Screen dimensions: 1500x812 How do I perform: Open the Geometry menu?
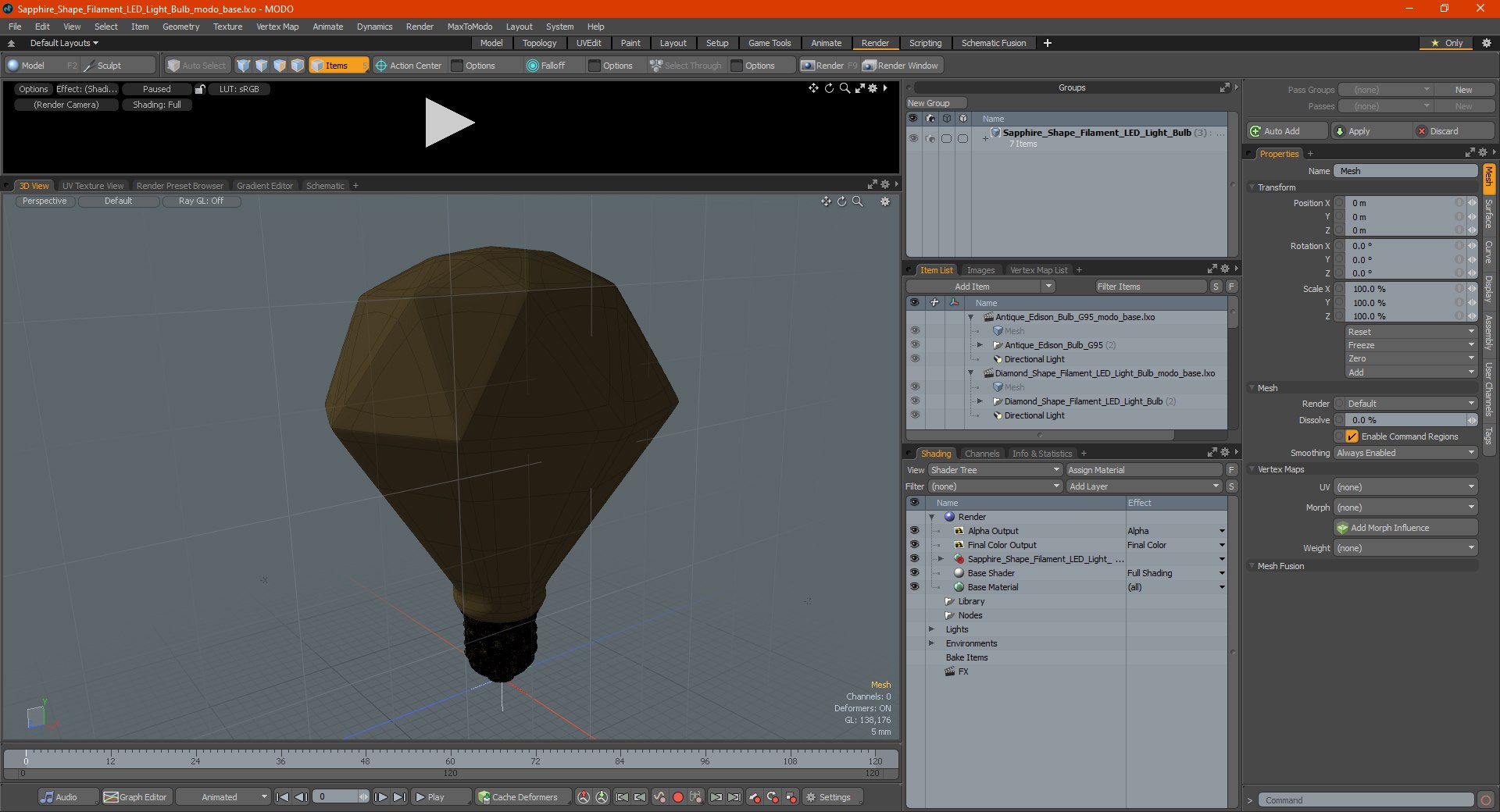tap(180, 27)
